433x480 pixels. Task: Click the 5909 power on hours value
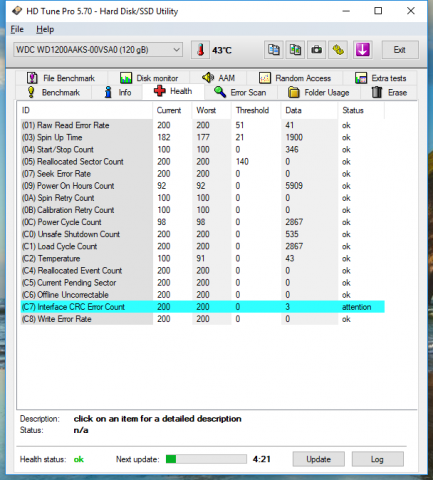click(294, 186)
